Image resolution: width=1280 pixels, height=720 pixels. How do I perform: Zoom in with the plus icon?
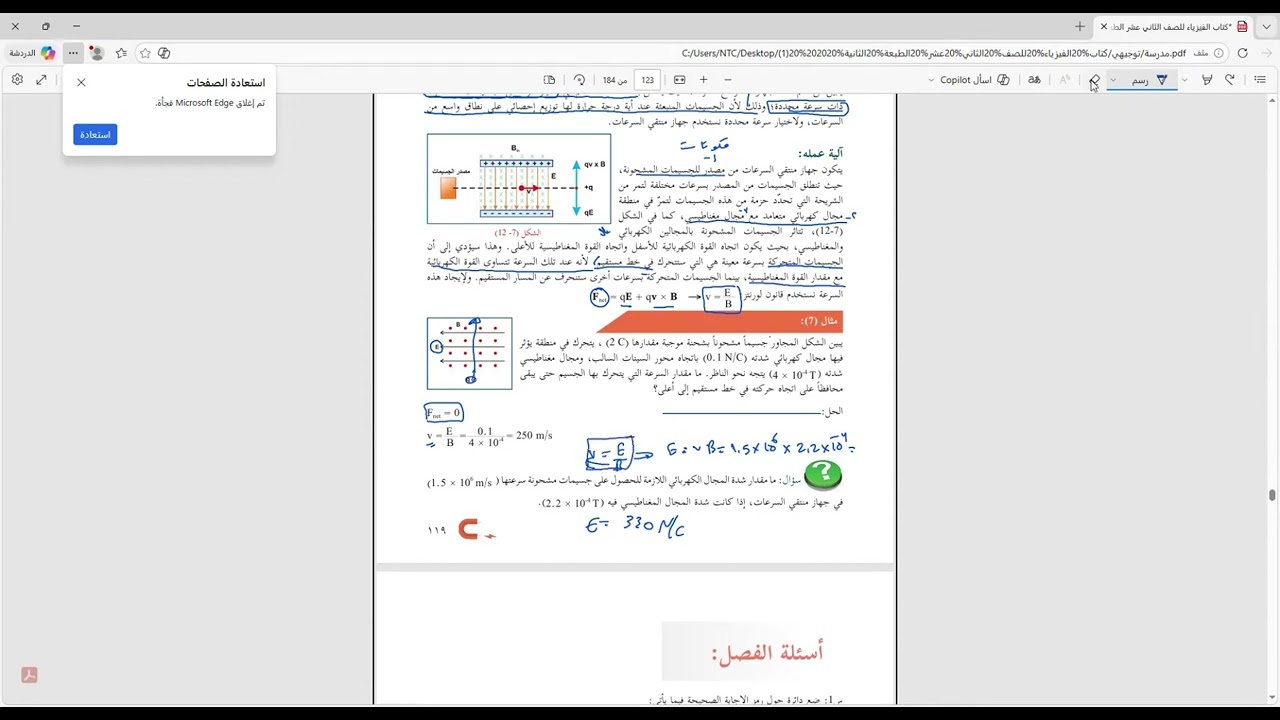click(704, 80)
